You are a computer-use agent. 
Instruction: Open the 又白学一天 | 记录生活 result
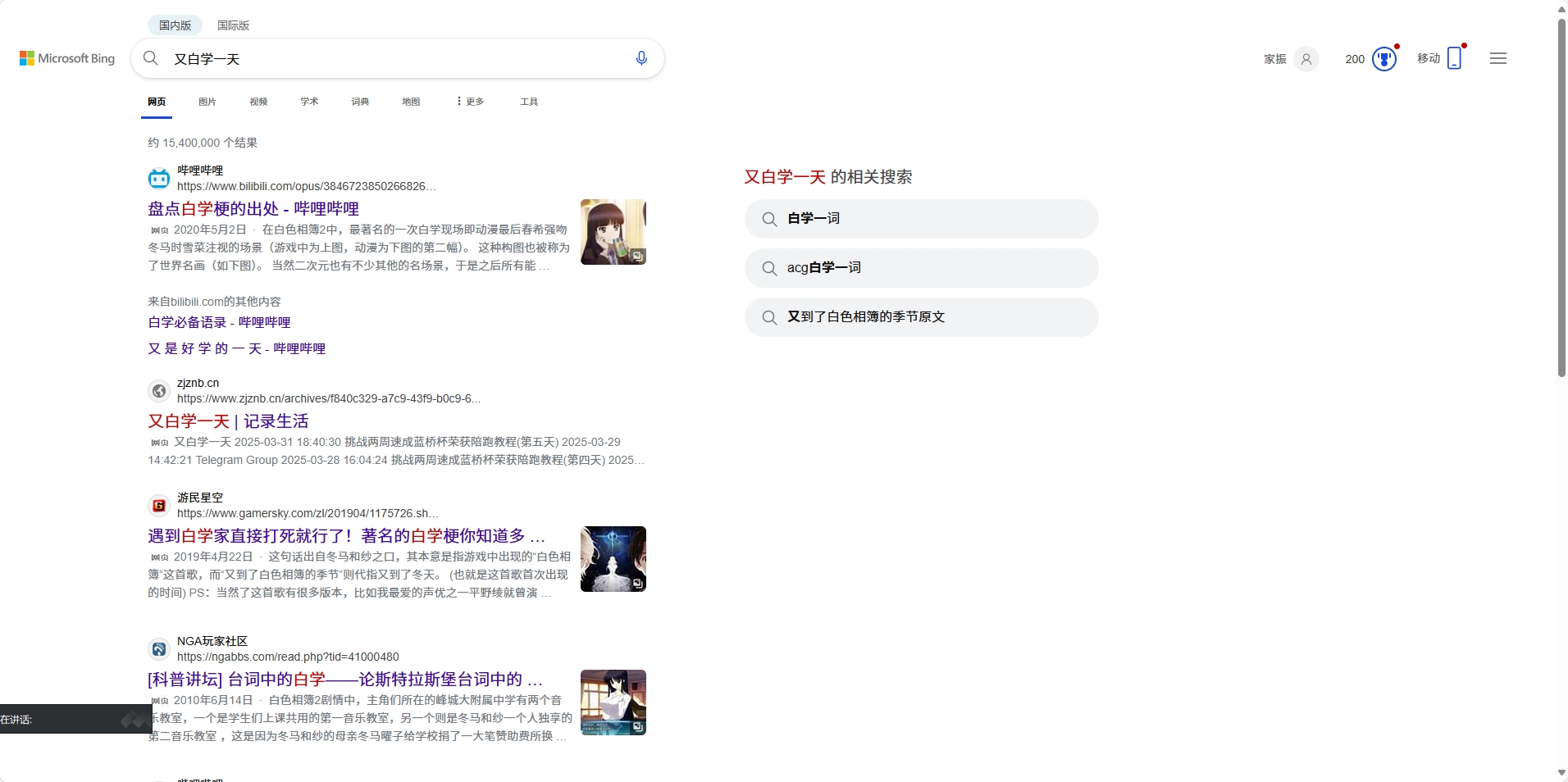coord(228,421)
